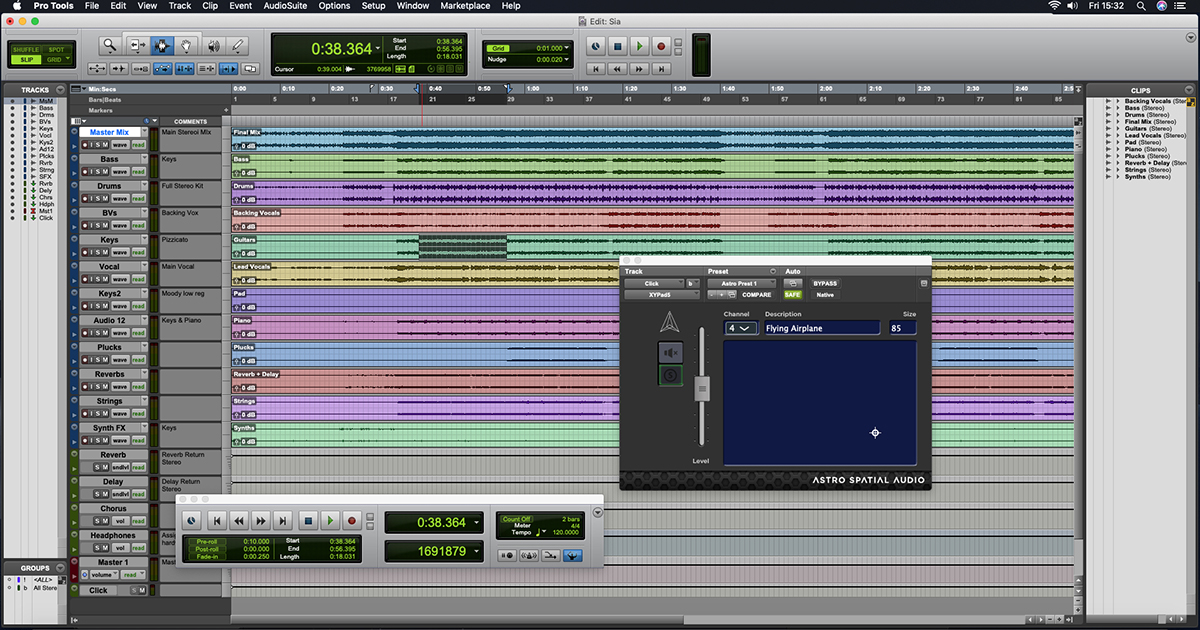
Task: Click Count Off button in Transport window
Action: [517, 519]
